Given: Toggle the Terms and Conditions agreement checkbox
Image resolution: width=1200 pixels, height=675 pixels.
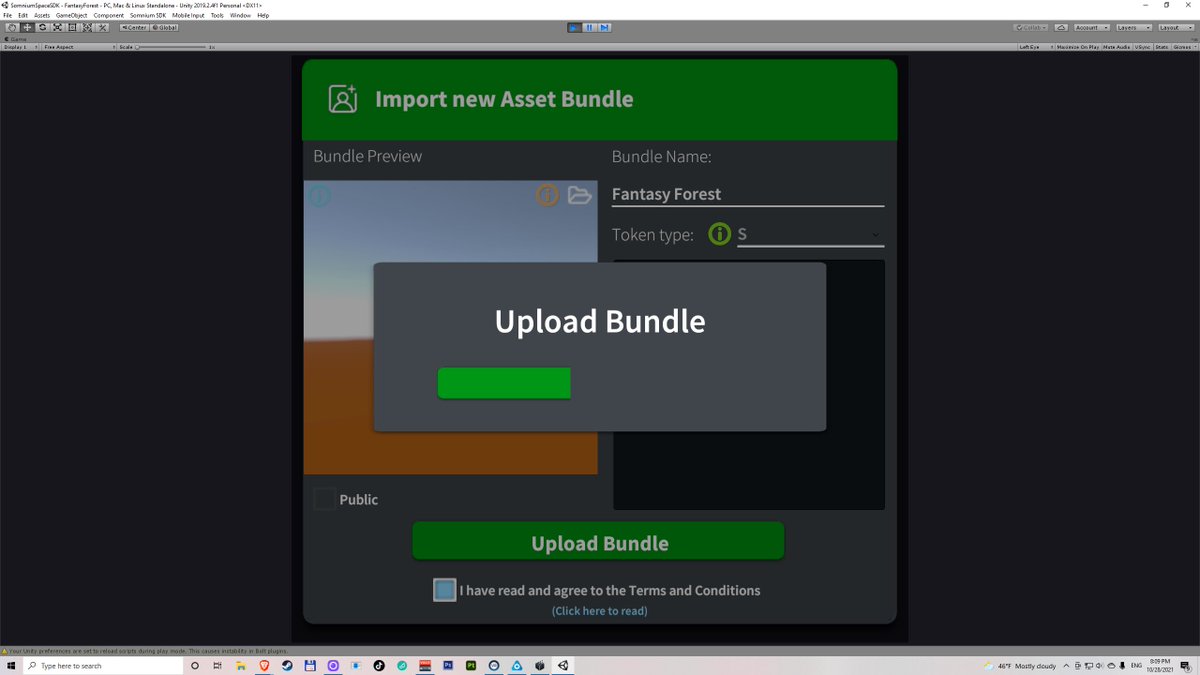Looking at the screenshot, I should (445, 590).
